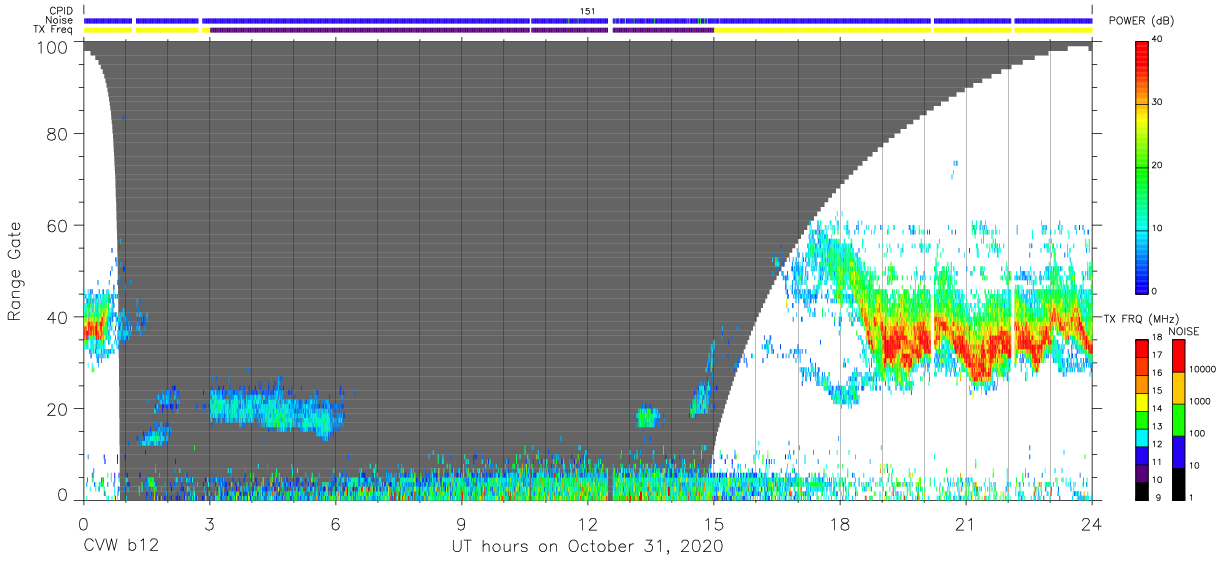The height and width of the screenshot is (567, 1228).
Task: Click the 'TX Freq' row label
Action: coord(54,30)
